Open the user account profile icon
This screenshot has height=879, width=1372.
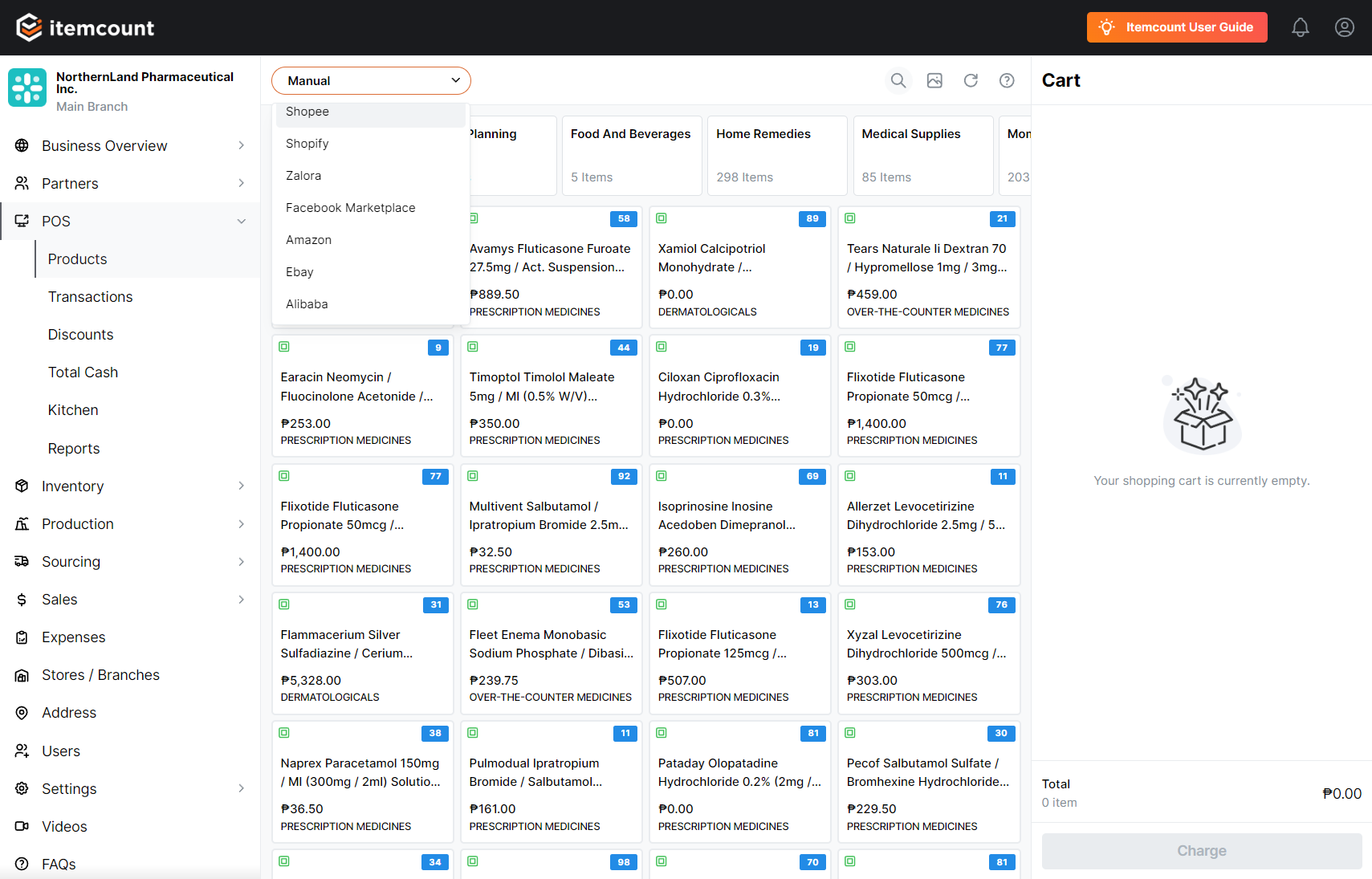pos(1345,27)
